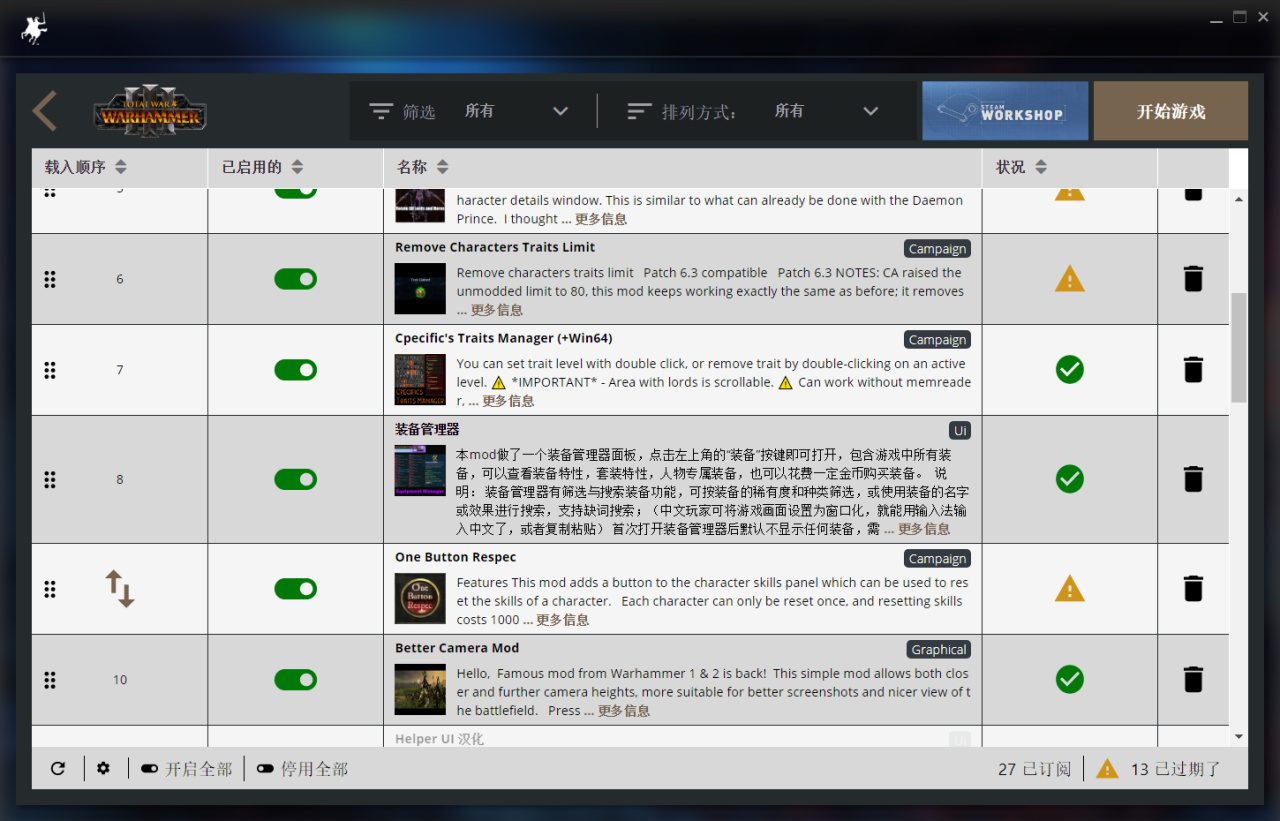Switch off the 装备管理器 mod
This screenshot has height=821, width=1280.
click(x=295, y=479)
